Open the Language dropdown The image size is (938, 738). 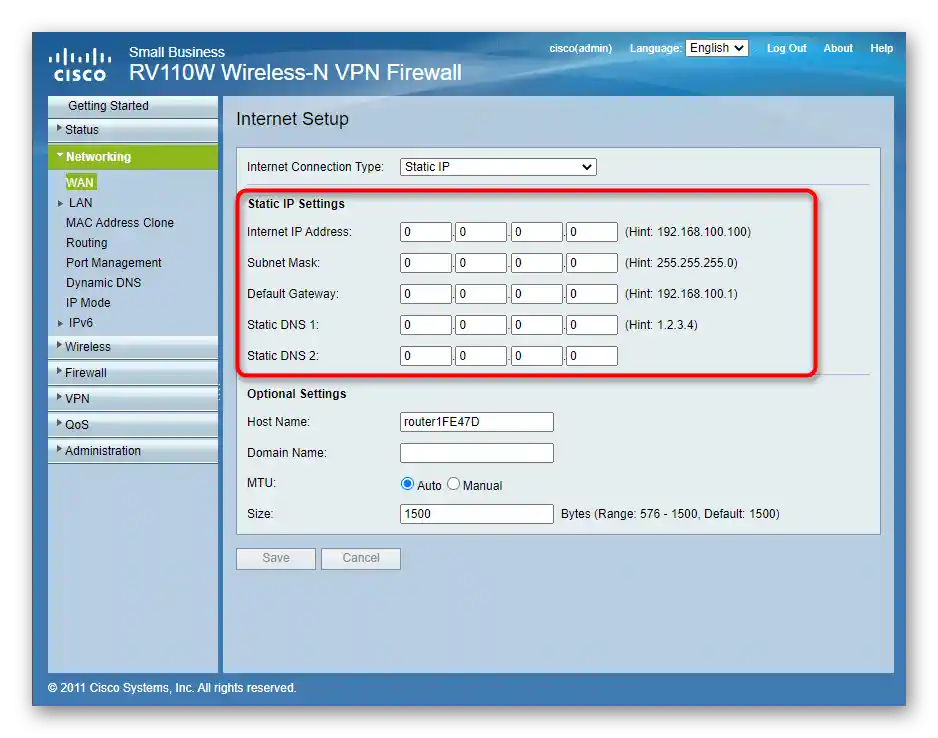coord(717,48)
